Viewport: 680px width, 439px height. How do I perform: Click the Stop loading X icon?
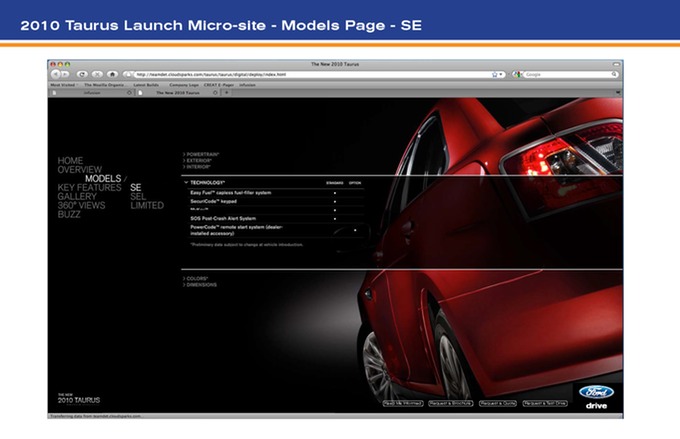[98, 74]
